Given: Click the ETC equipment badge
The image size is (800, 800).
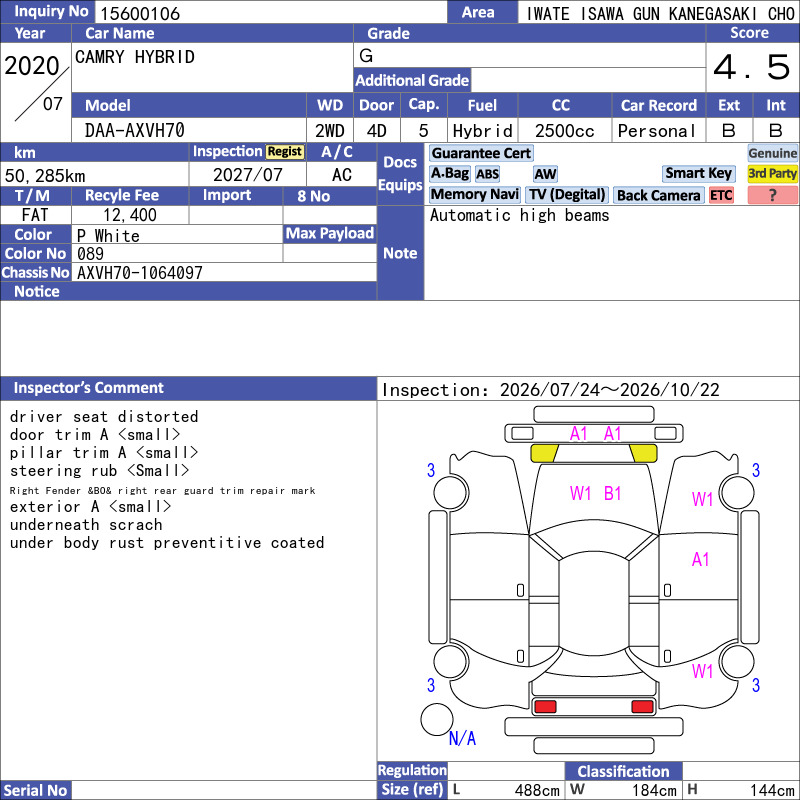Looking at the screenshot, I should click(721, 195).
